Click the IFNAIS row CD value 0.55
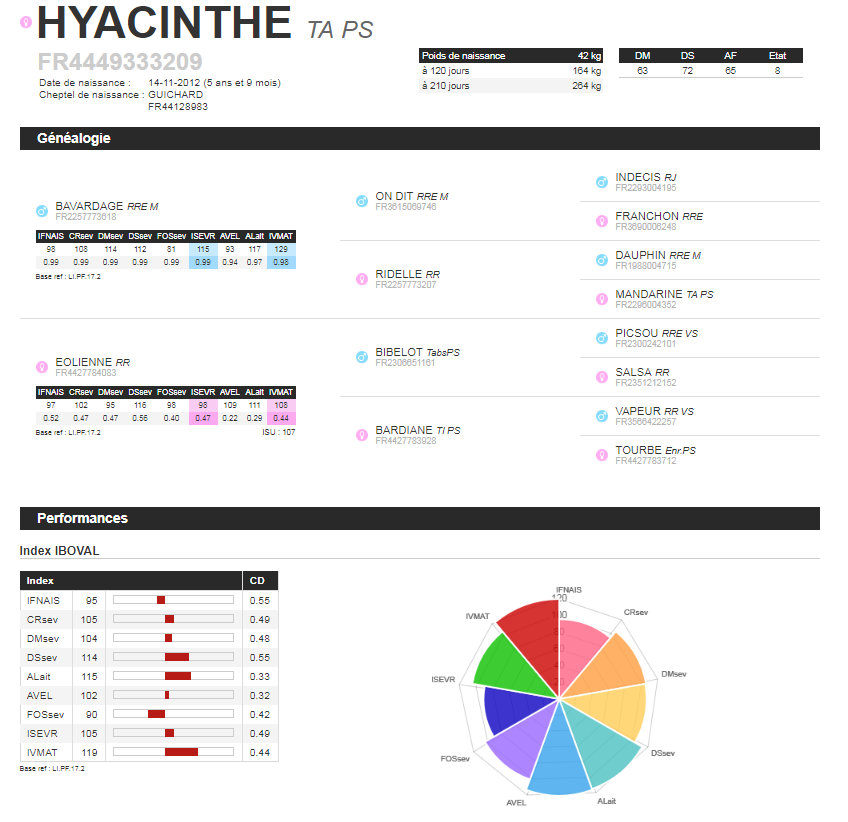 260,600
